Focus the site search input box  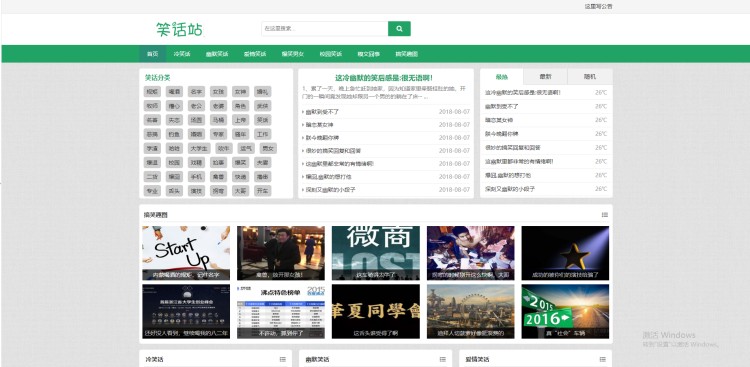pos(324,29)
